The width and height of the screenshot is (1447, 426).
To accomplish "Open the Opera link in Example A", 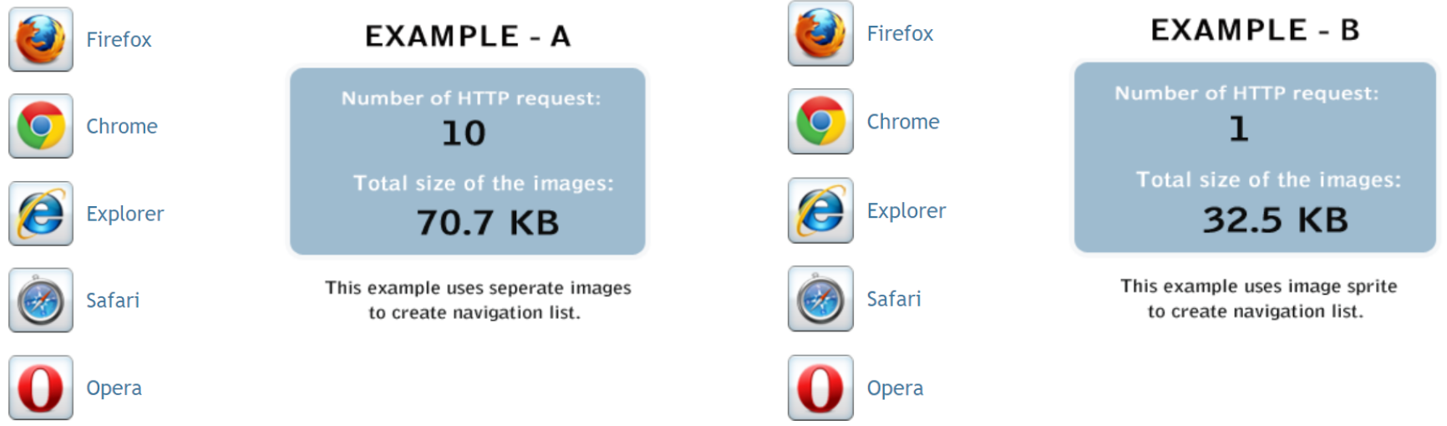I will (114, 388).
